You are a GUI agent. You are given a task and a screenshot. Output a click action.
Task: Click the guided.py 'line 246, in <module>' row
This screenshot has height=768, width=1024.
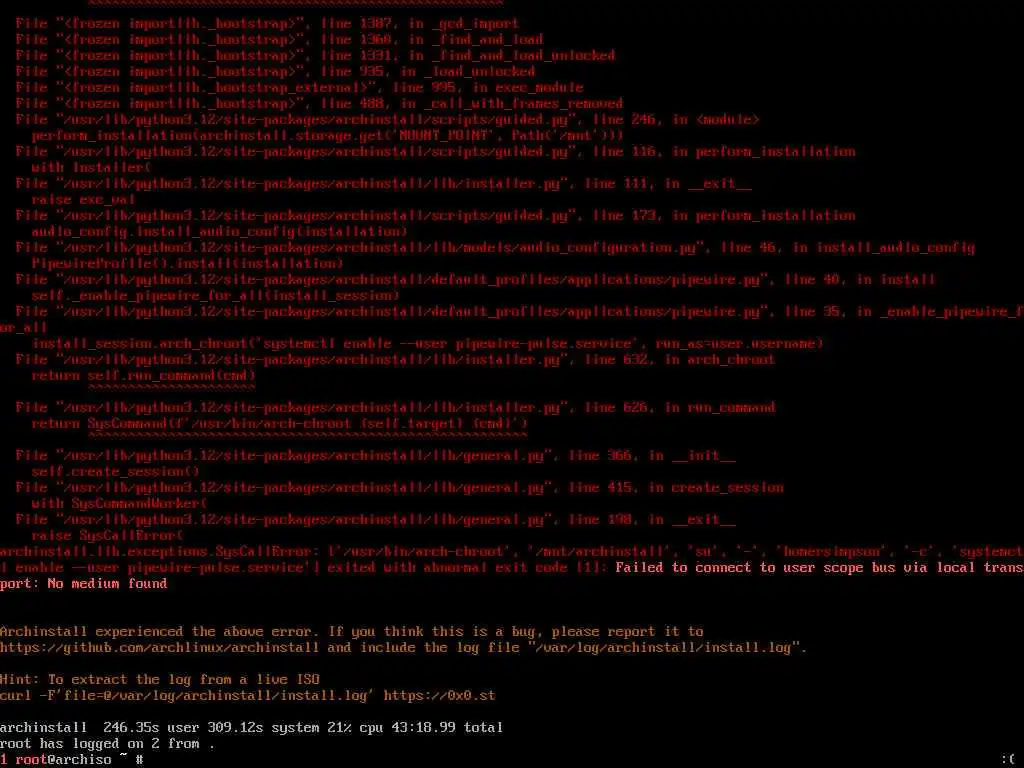tap(388, 120)
